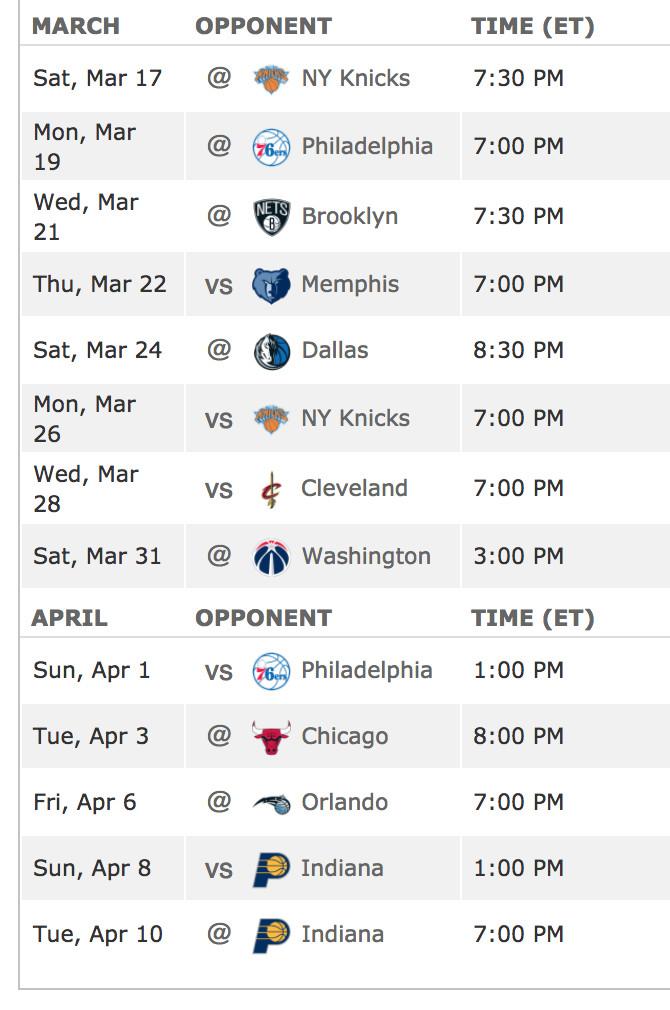Select the Sat, Mar 24 date cell
Screen dimensions: 670x1010
[97, 350]
